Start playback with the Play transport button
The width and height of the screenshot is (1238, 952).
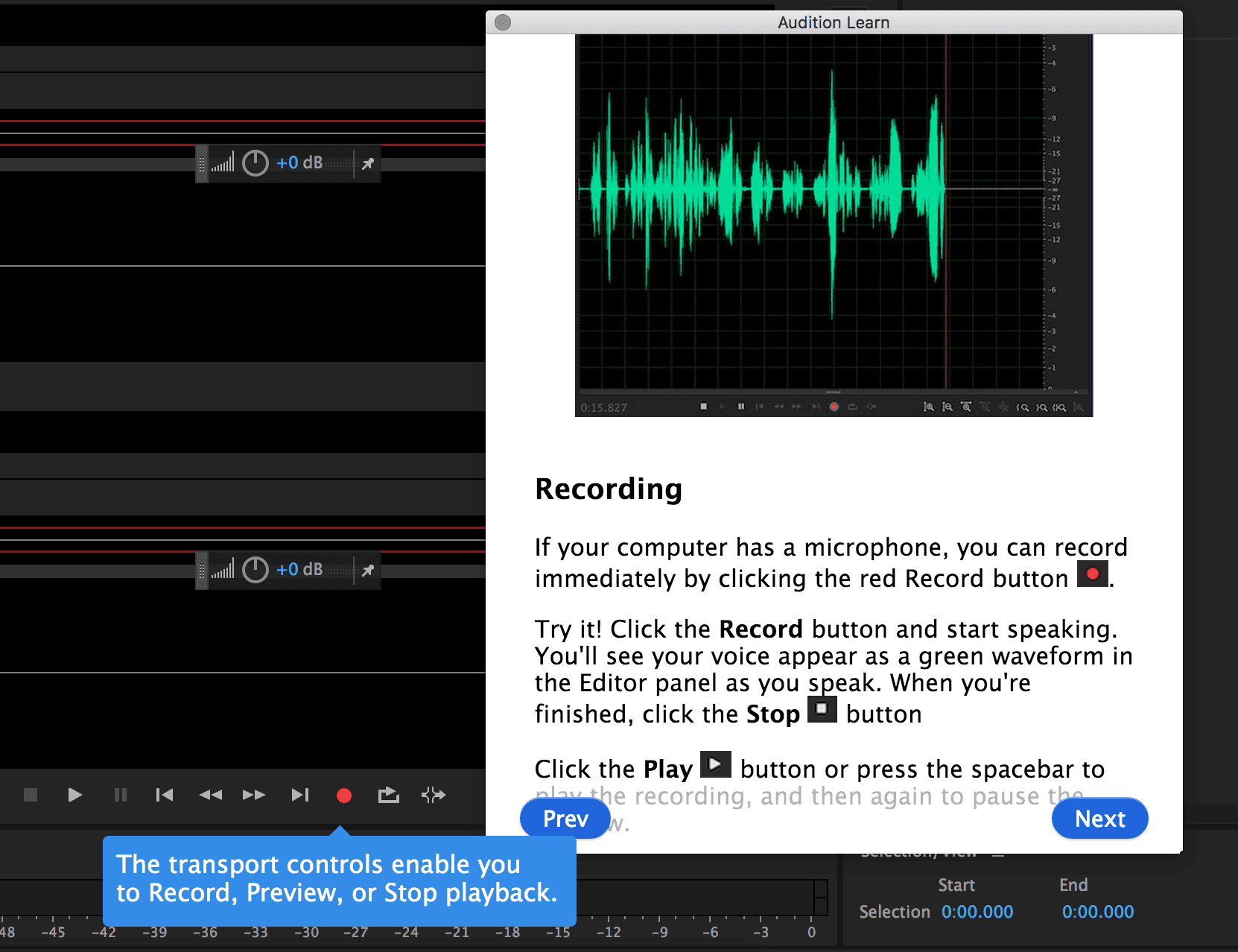click(x=74, y=795)
